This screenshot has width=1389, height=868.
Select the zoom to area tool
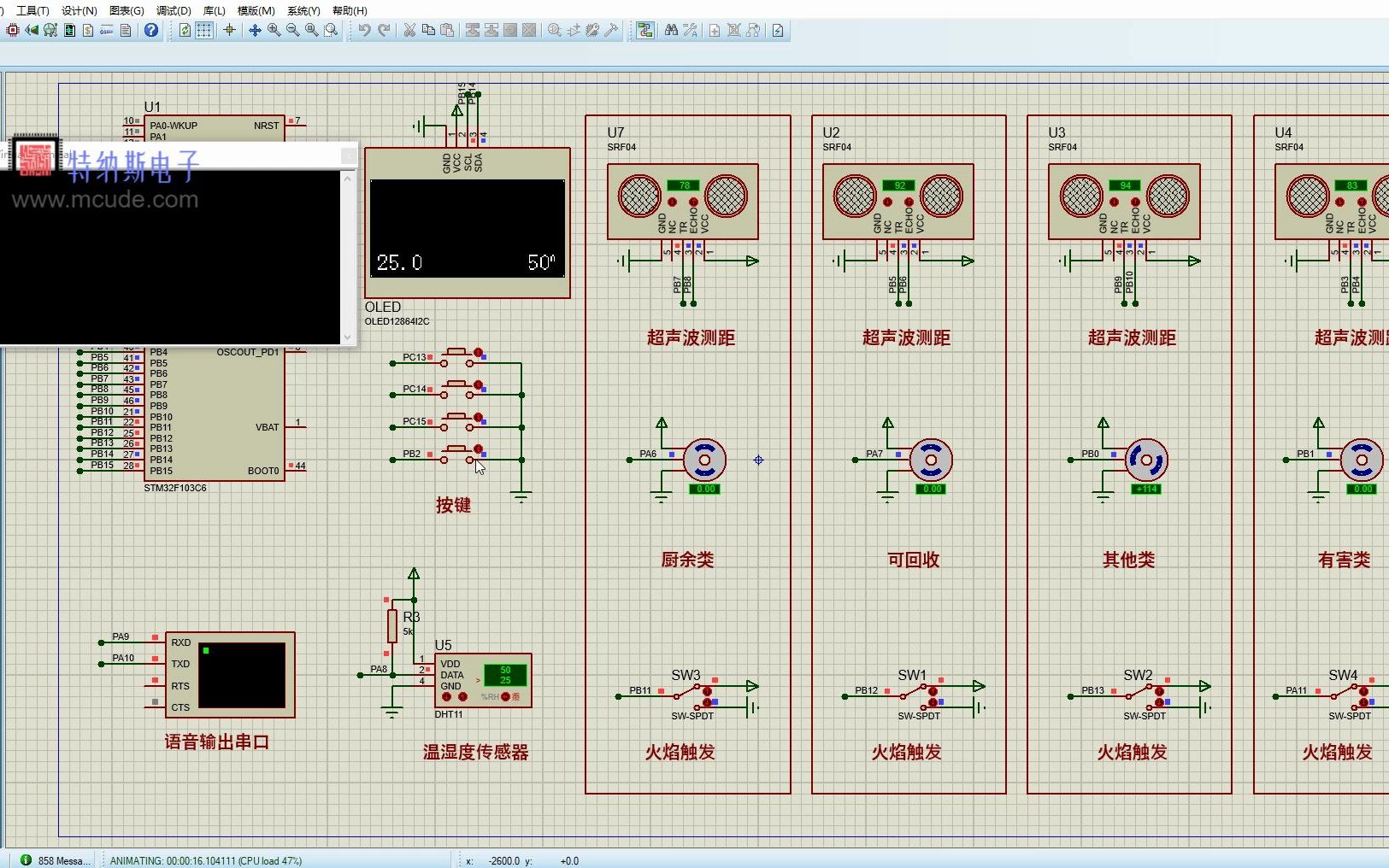click(x=332, y=31)
